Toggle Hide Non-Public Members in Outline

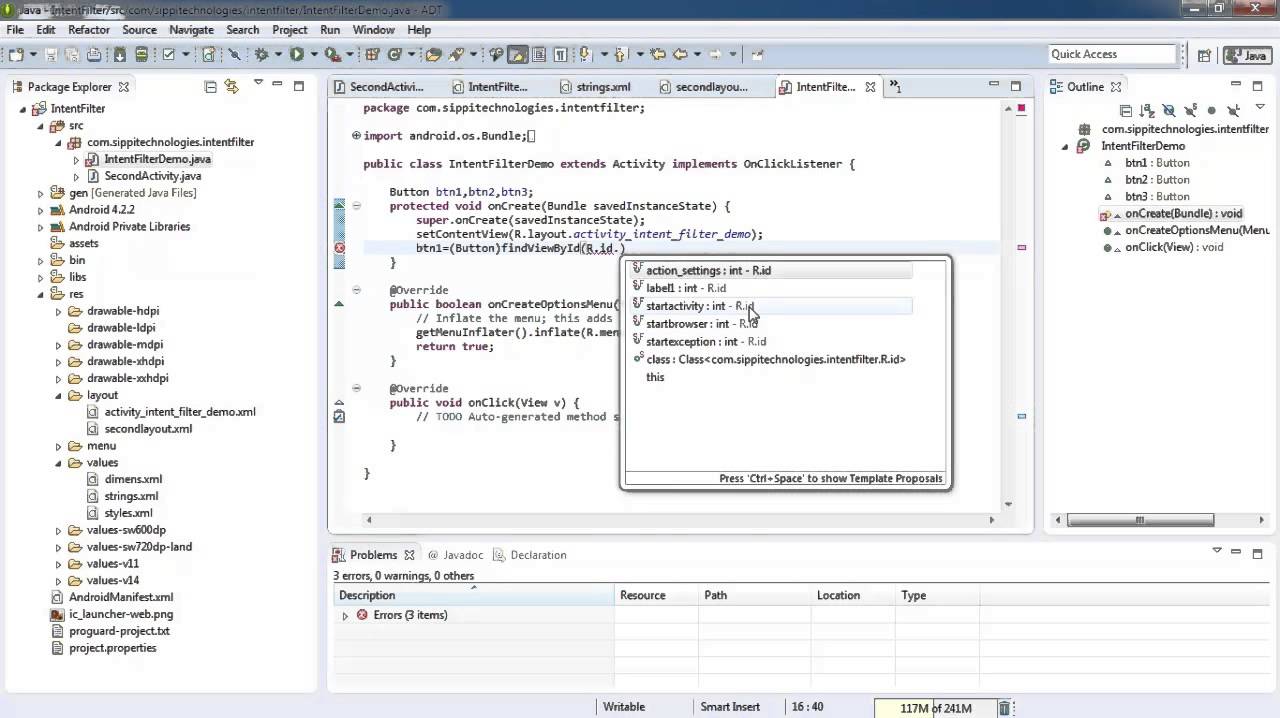(1212, 111)
